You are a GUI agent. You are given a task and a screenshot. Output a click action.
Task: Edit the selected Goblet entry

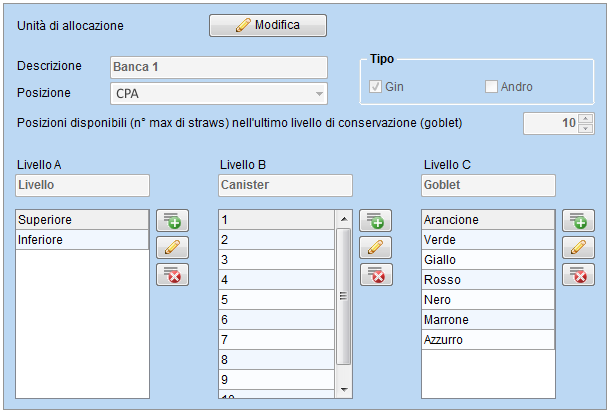pos(578,247)
